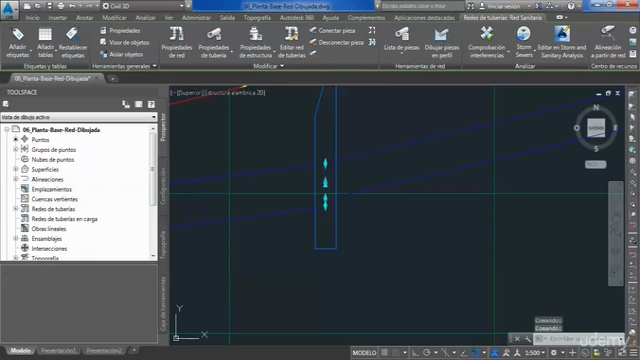The height and width of the screenshot is (360, 640).
Task: Switch to the Analizar ribbon tab
Action: [145, 18]
